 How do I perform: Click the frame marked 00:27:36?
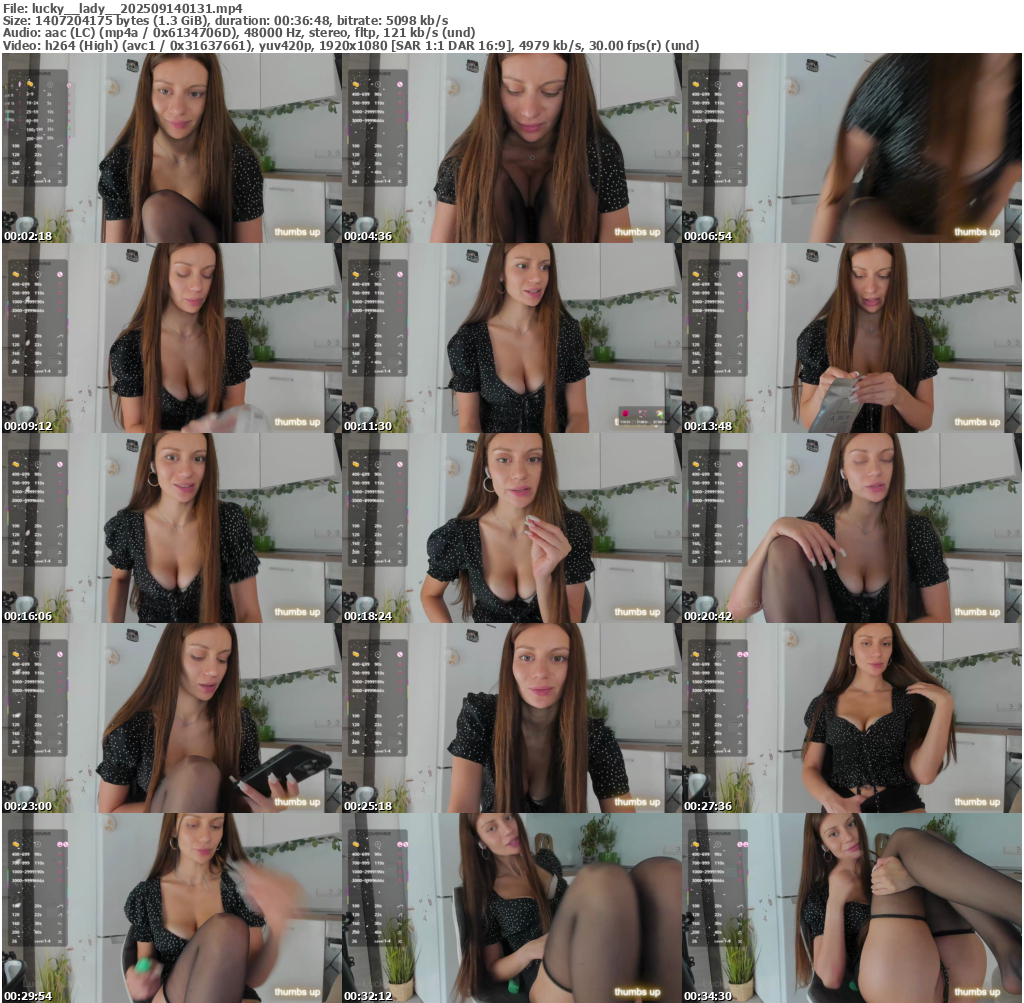(852, 718)
